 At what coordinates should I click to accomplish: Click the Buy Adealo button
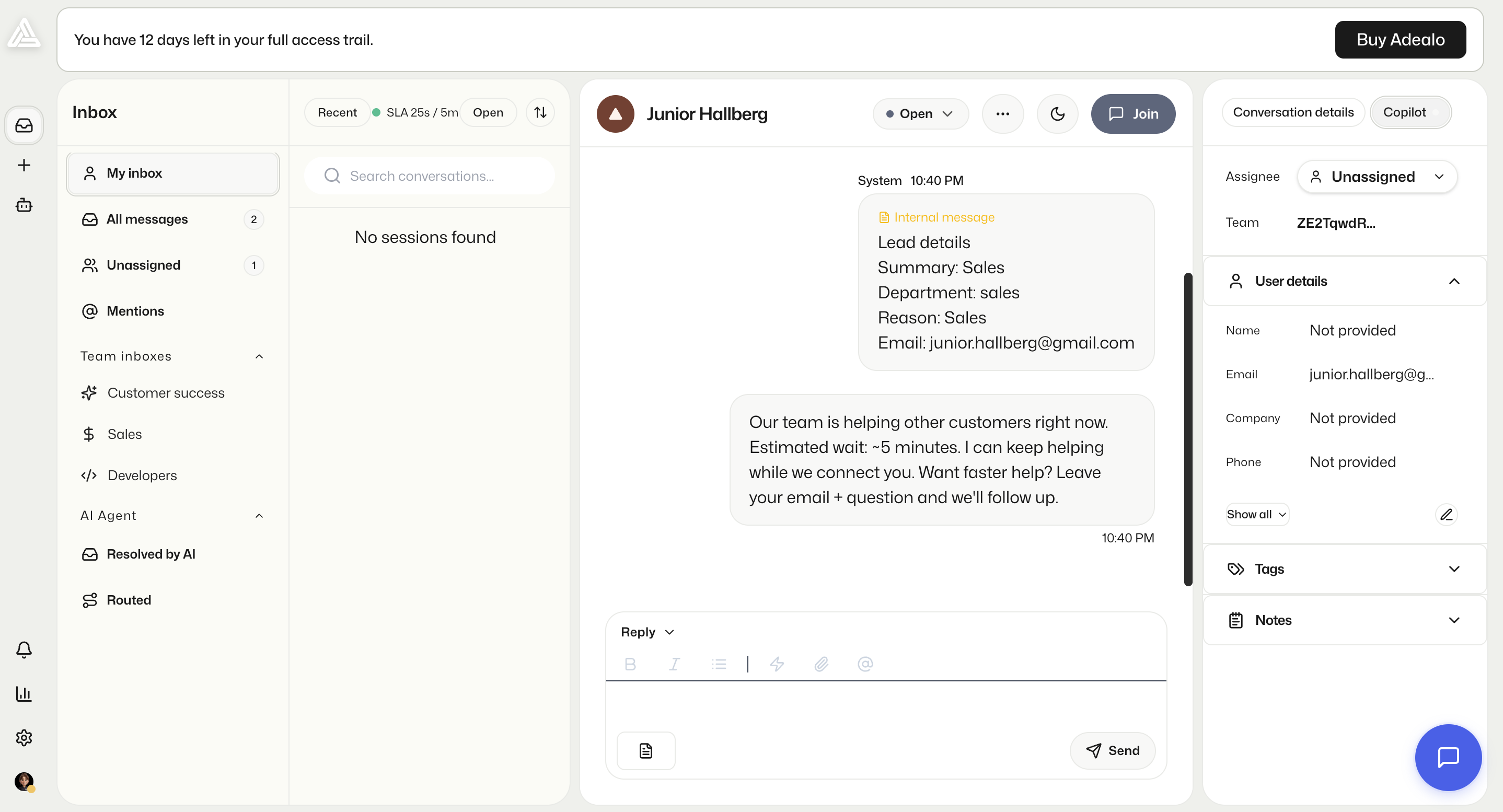1401,39
